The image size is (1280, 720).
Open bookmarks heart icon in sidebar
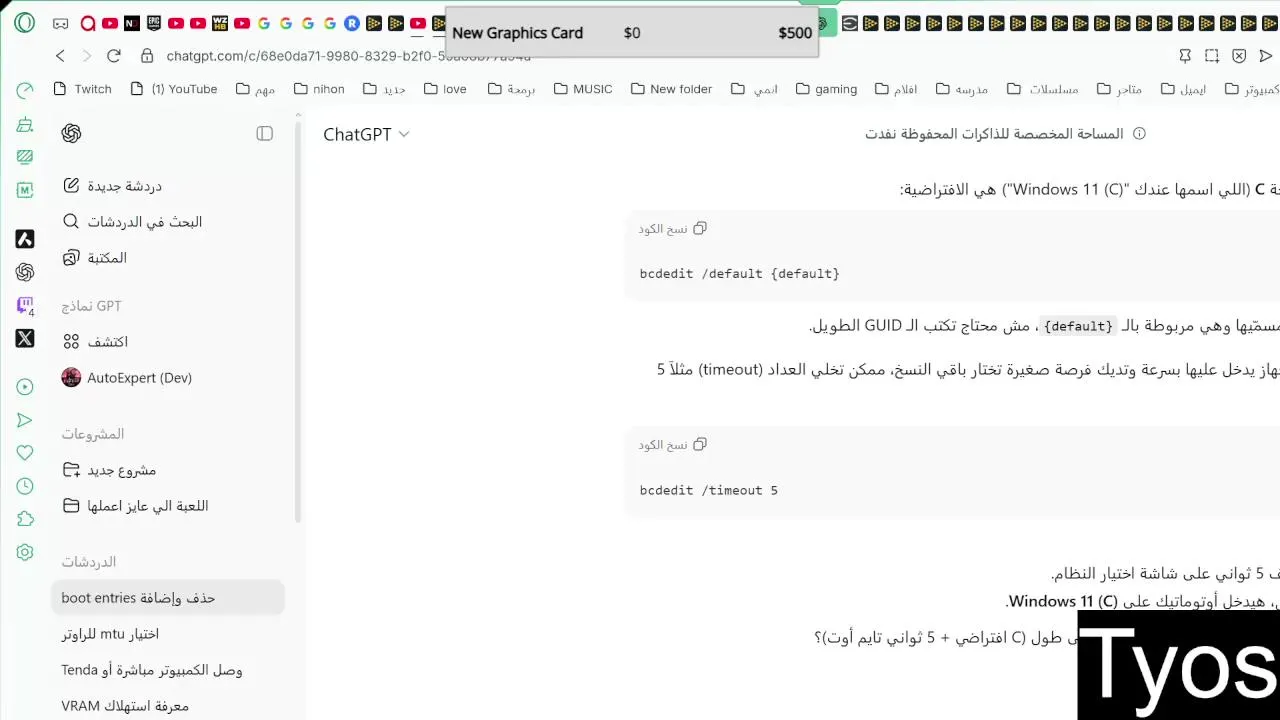(x=25, y=453)
